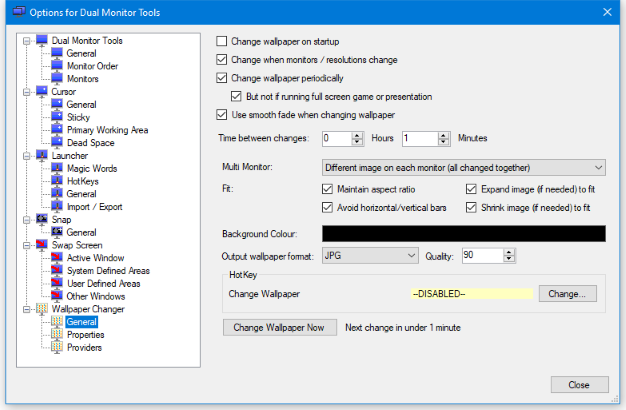Click the icon beside Monitor Order
626x410 pixels.
pyautogui.click(x=57, y=66)
